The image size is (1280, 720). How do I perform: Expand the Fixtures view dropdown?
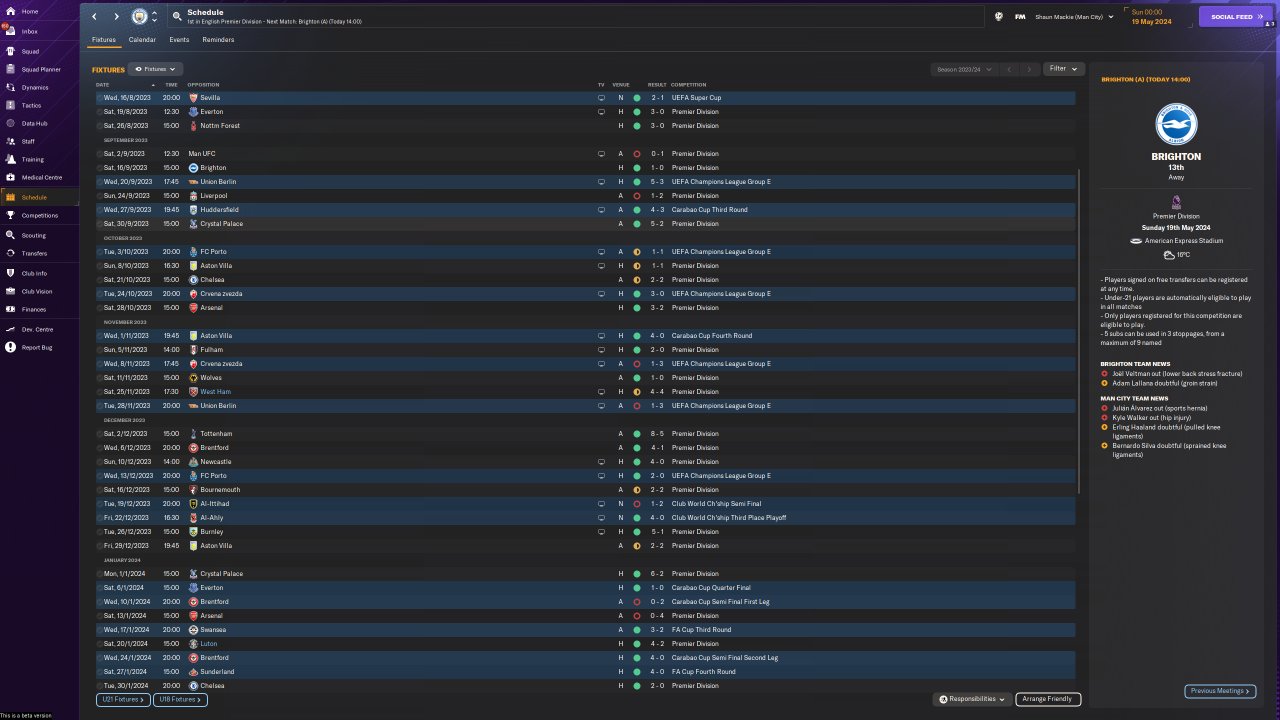coord(156,69)
